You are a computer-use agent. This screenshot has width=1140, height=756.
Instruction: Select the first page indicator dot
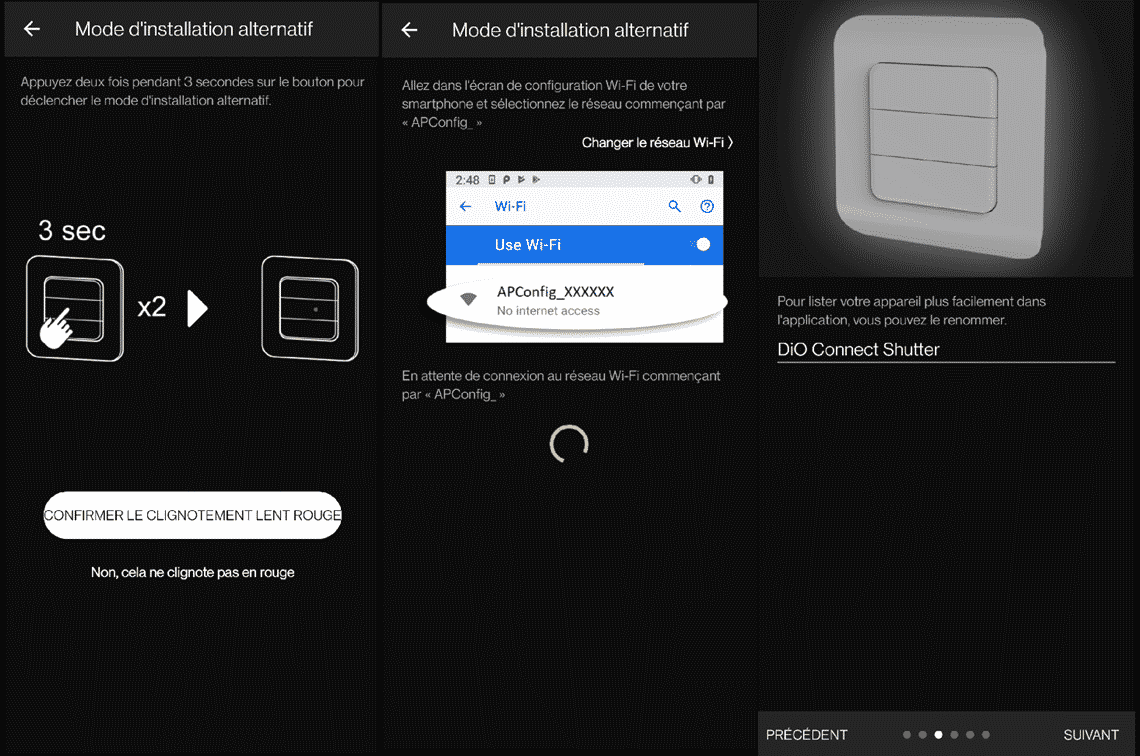907,735
